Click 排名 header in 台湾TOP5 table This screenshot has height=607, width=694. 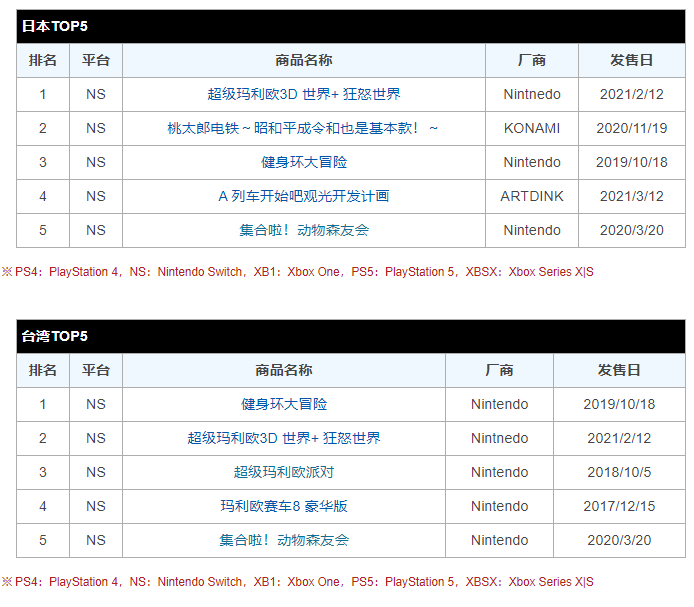pos(42,370)
